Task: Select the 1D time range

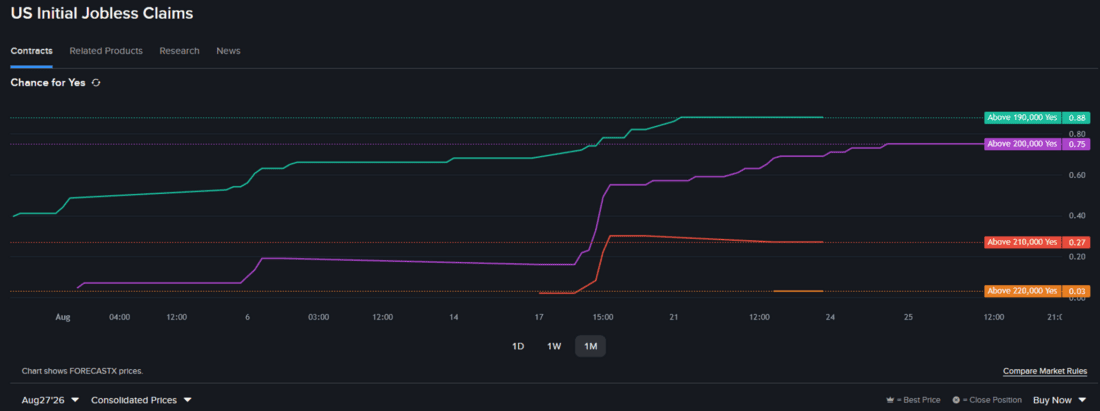Action: pyautogui.click(x=518, y=346)
